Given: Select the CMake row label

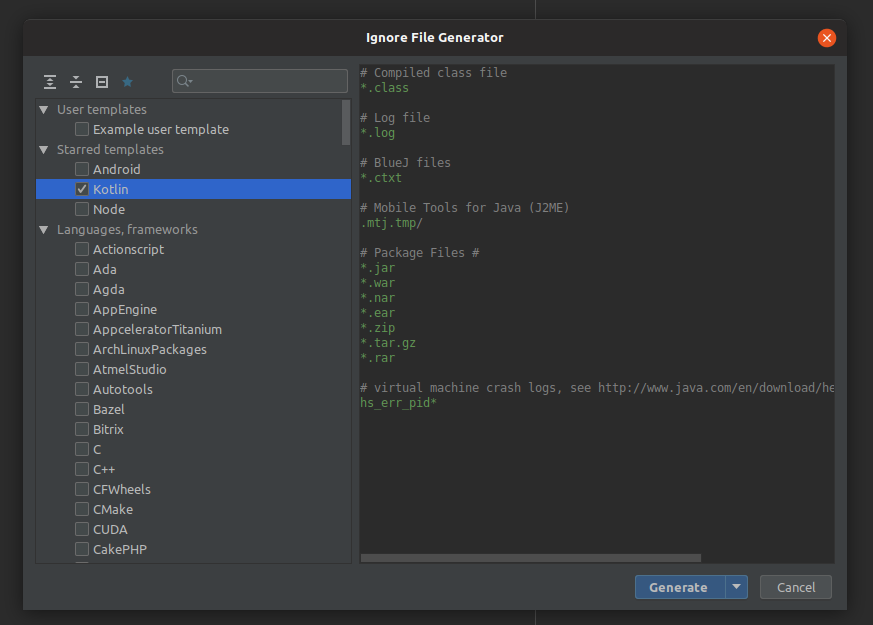Looking at the screenshot, I should tap(113, 509).
